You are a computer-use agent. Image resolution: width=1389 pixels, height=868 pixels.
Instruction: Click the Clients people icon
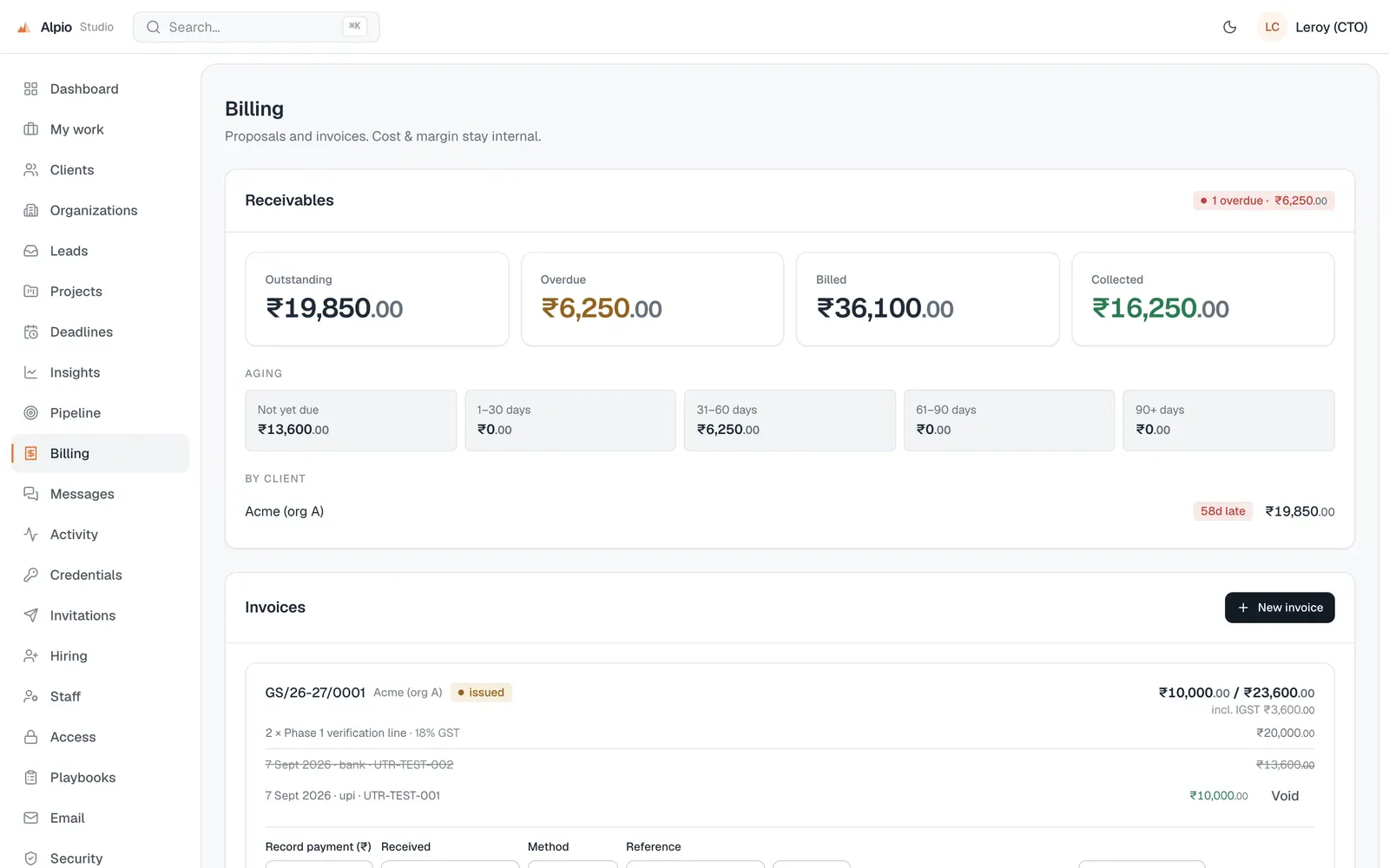pyautogui.click(x=31, y=170)
